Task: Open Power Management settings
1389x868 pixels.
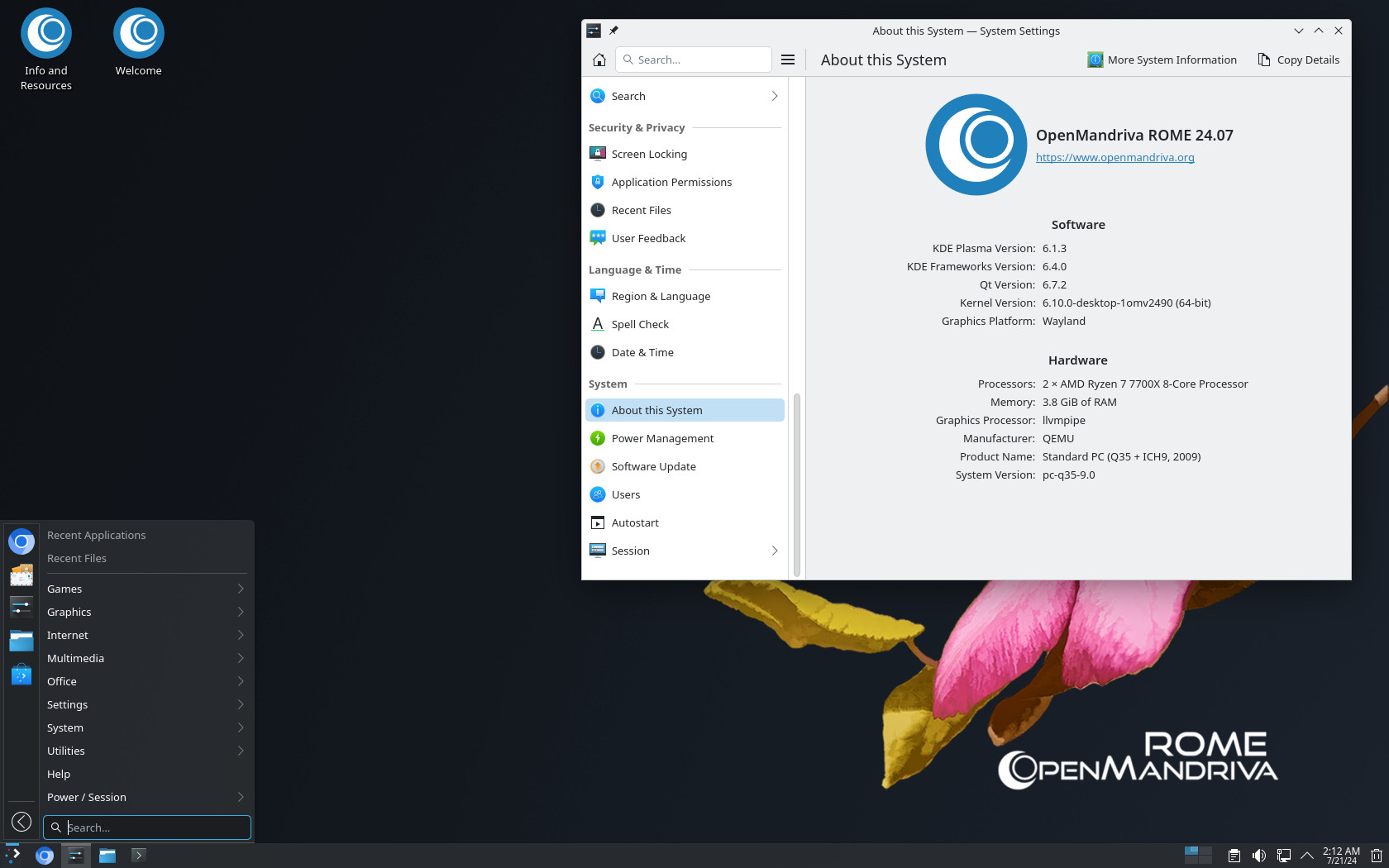Action: tap(685, 438)
